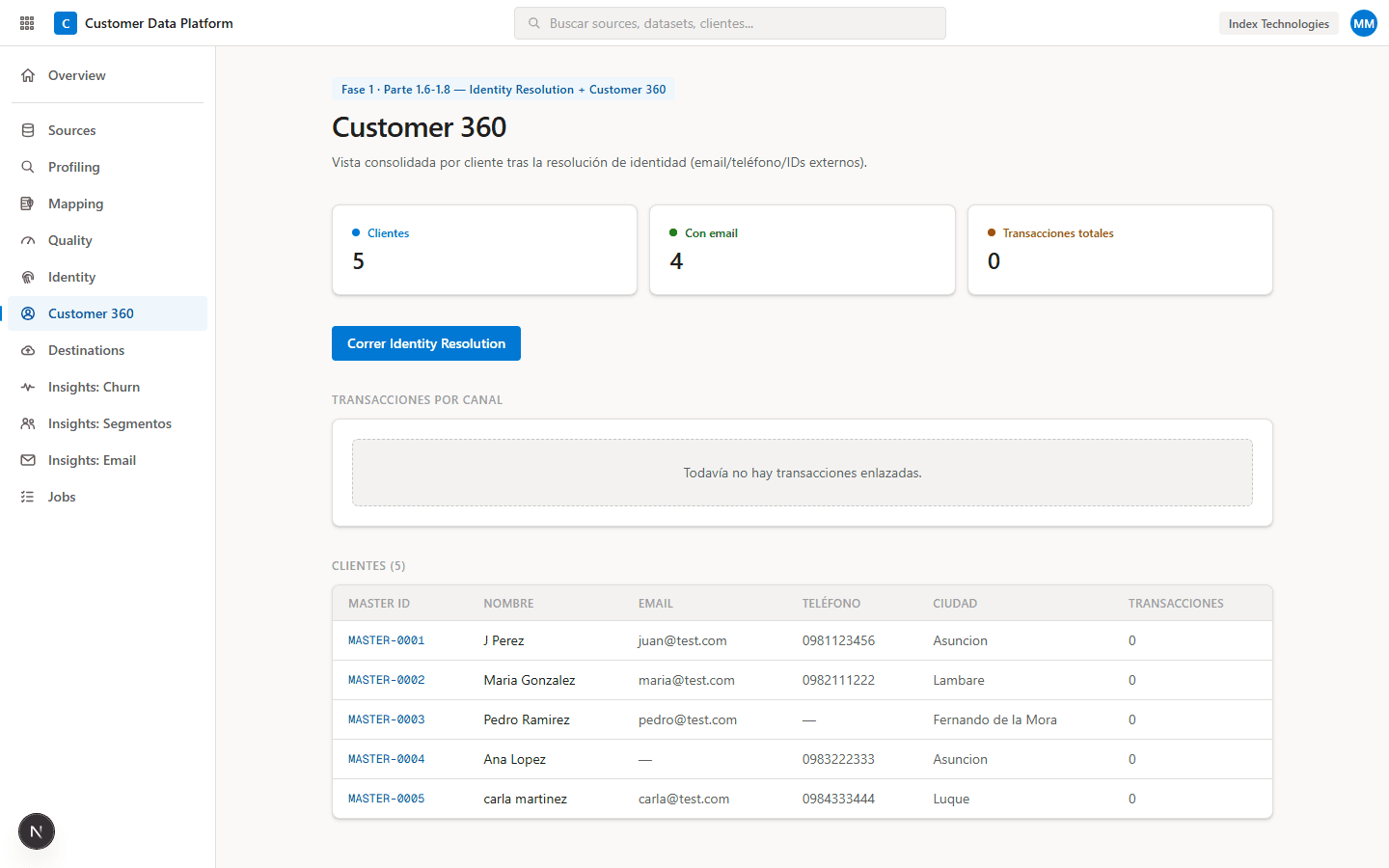The image size is (1389, 868).
Task: Open the Sources section
Action: point(107,130)
